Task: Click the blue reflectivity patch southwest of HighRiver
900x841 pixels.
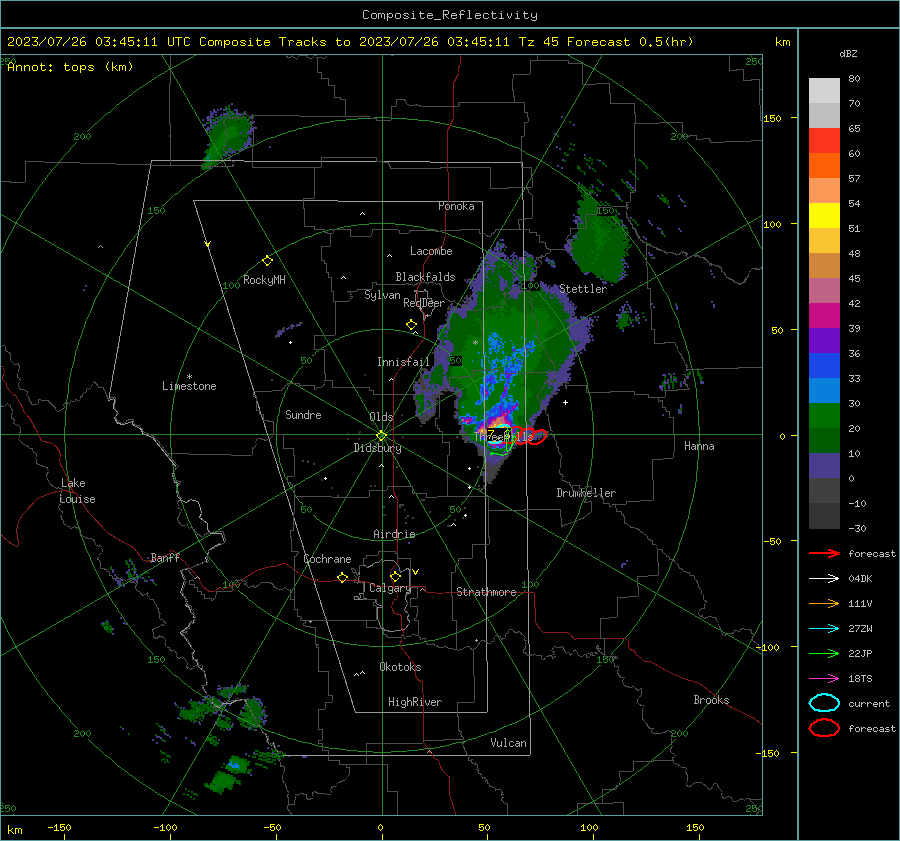Action: pos(234,765)
